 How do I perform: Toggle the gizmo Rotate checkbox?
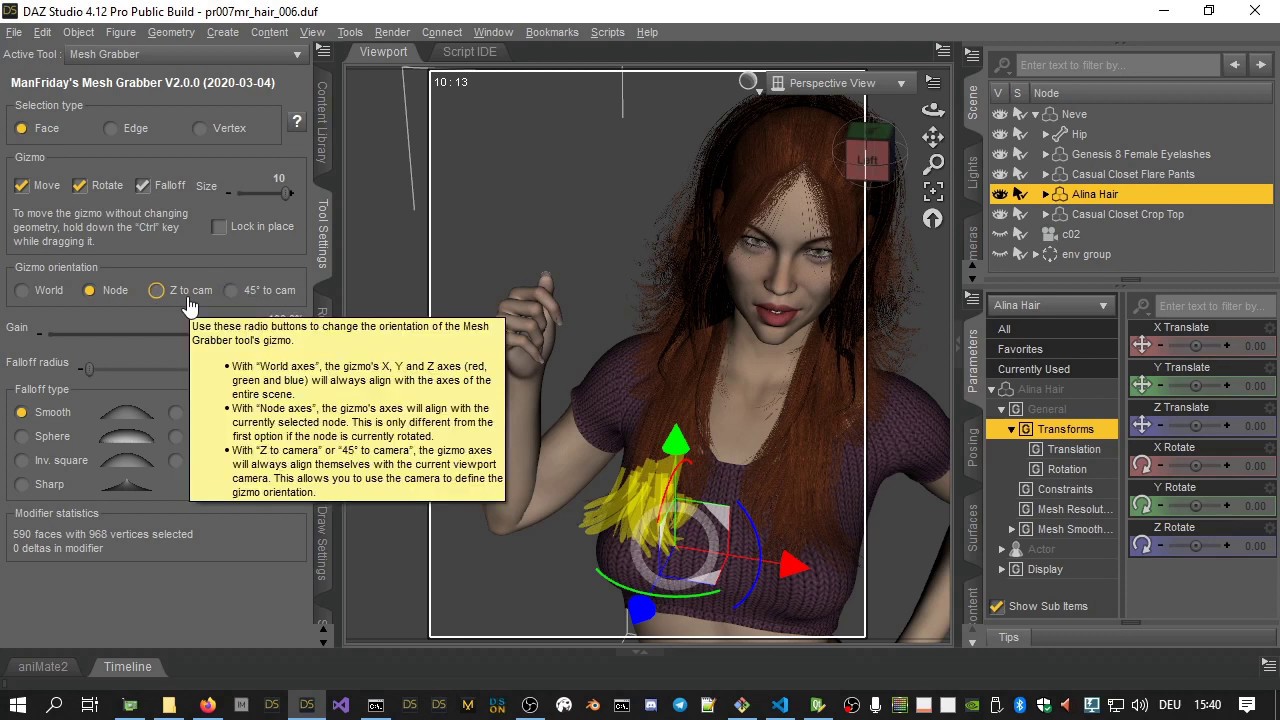coord(80,185)
